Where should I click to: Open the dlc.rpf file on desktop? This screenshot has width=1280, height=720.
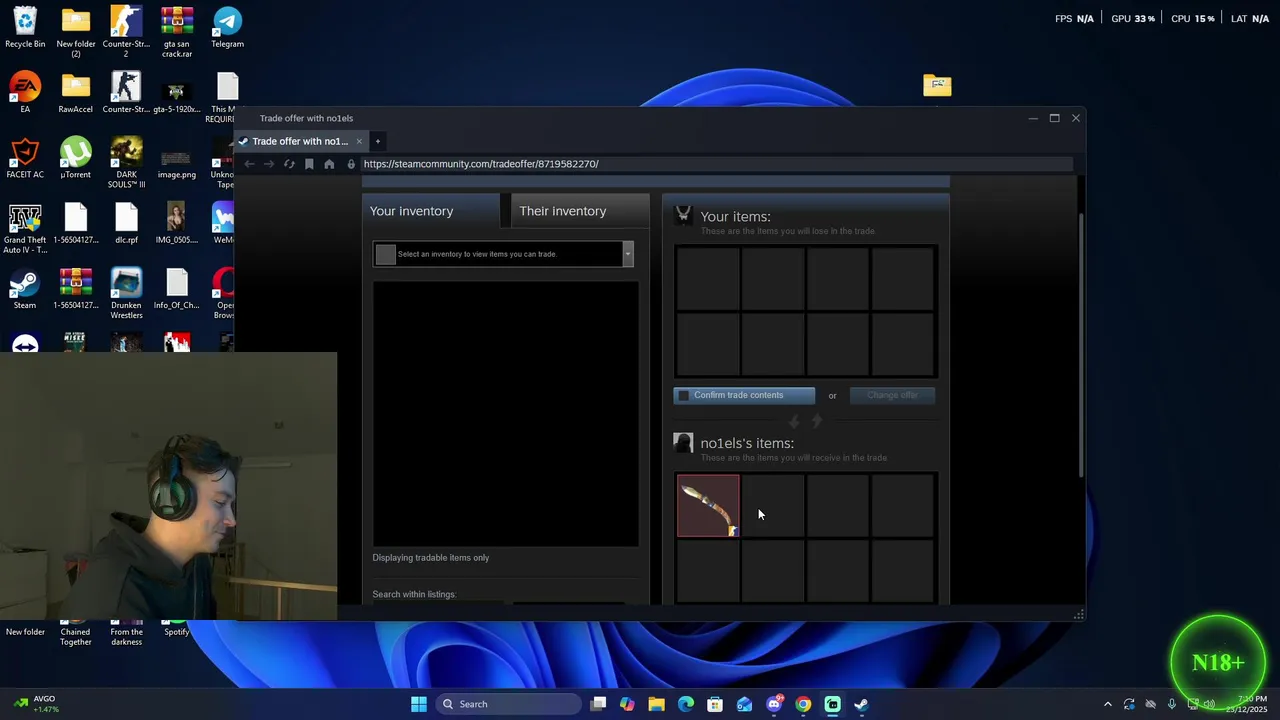pos(126,224)
